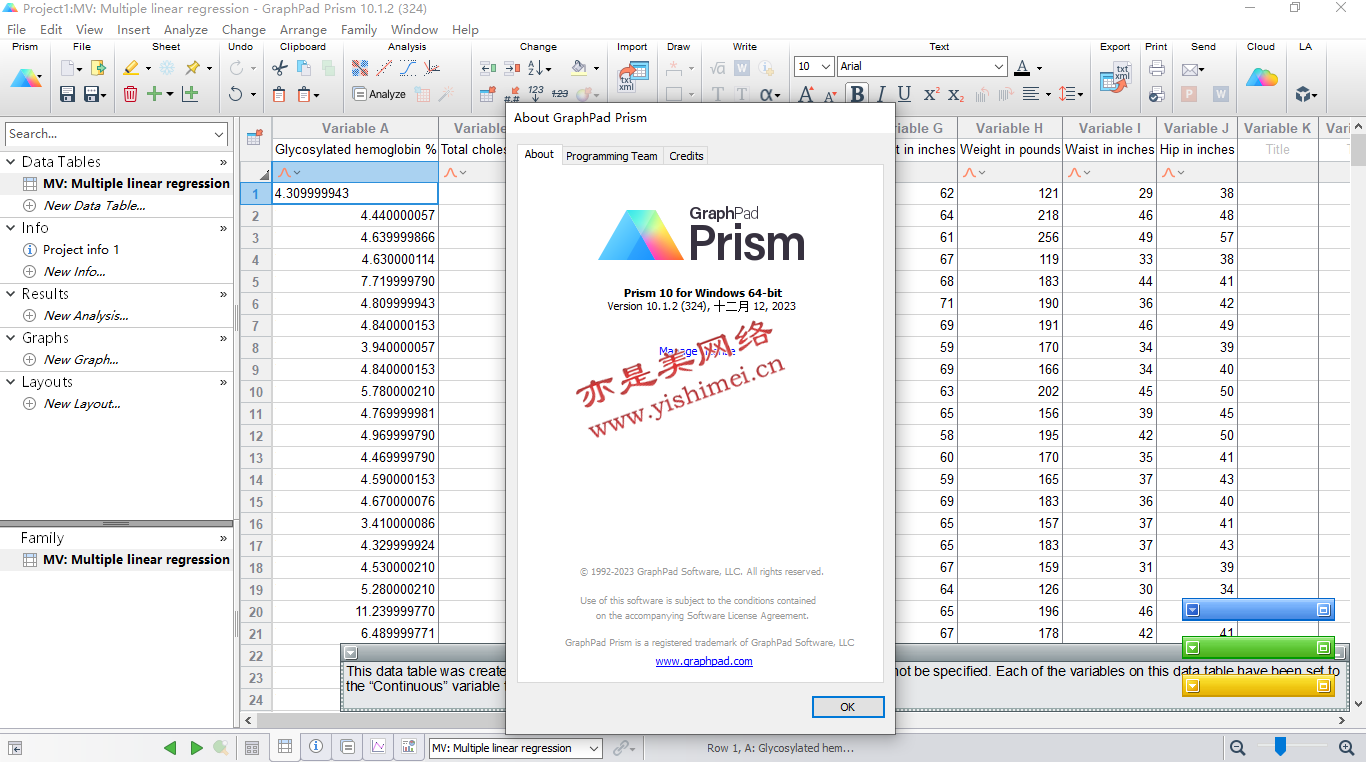This screenshot has width=1366, height=762.
Task: Click the Print printer icon
Action: click(x=1157, y=68)
